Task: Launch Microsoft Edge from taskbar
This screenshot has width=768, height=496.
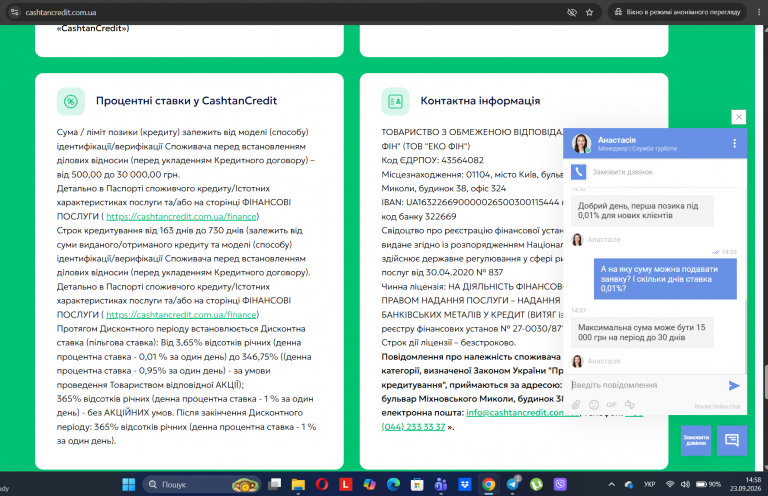Action: click(x=393, y=485)
